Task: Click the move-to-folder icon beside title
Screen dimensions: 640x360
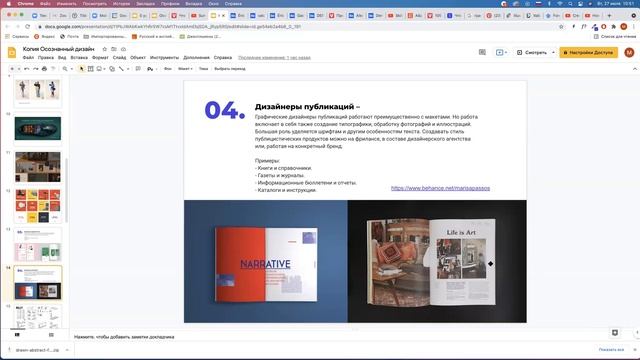Action: click(114, 49)
